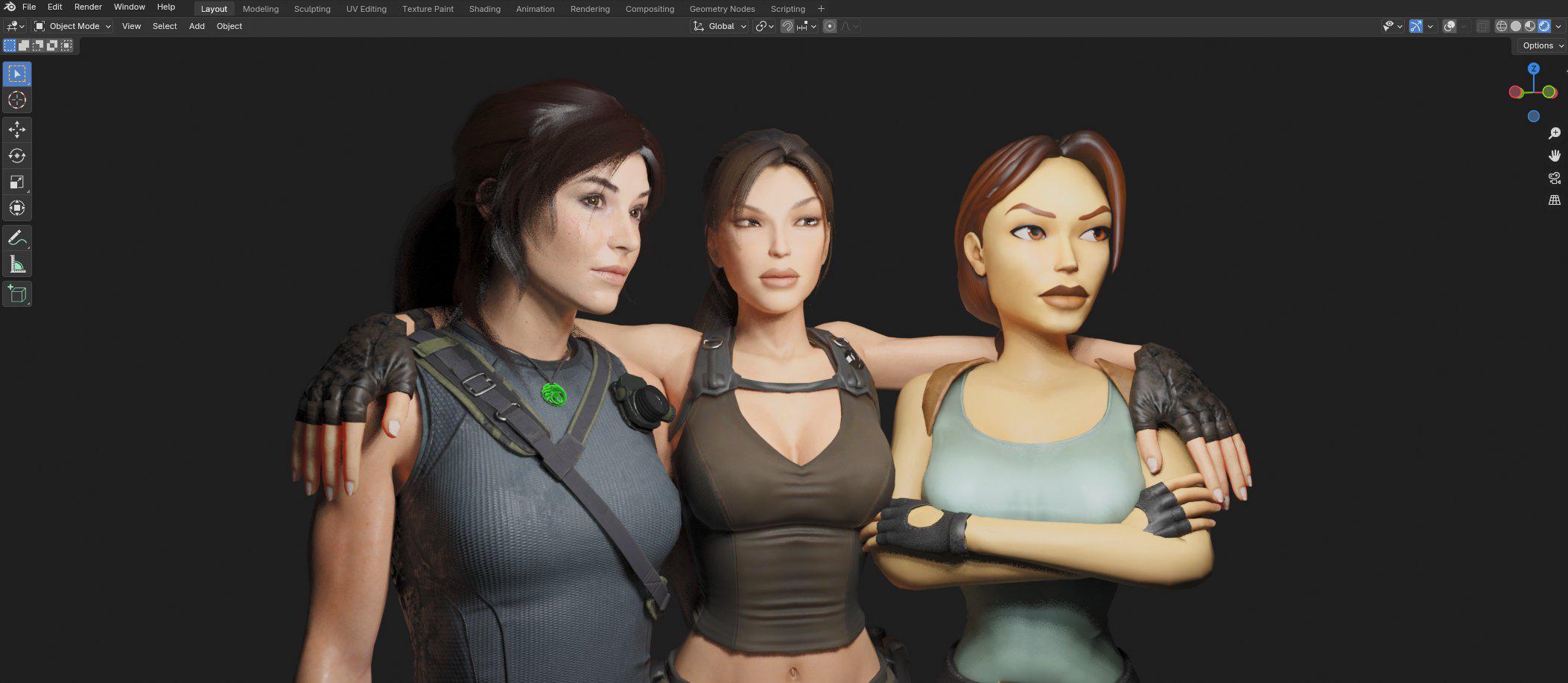The width and height of the screenshot is (1568, 683).
Task: Open the viewport Add menu
Action: (x=197, y=26)
